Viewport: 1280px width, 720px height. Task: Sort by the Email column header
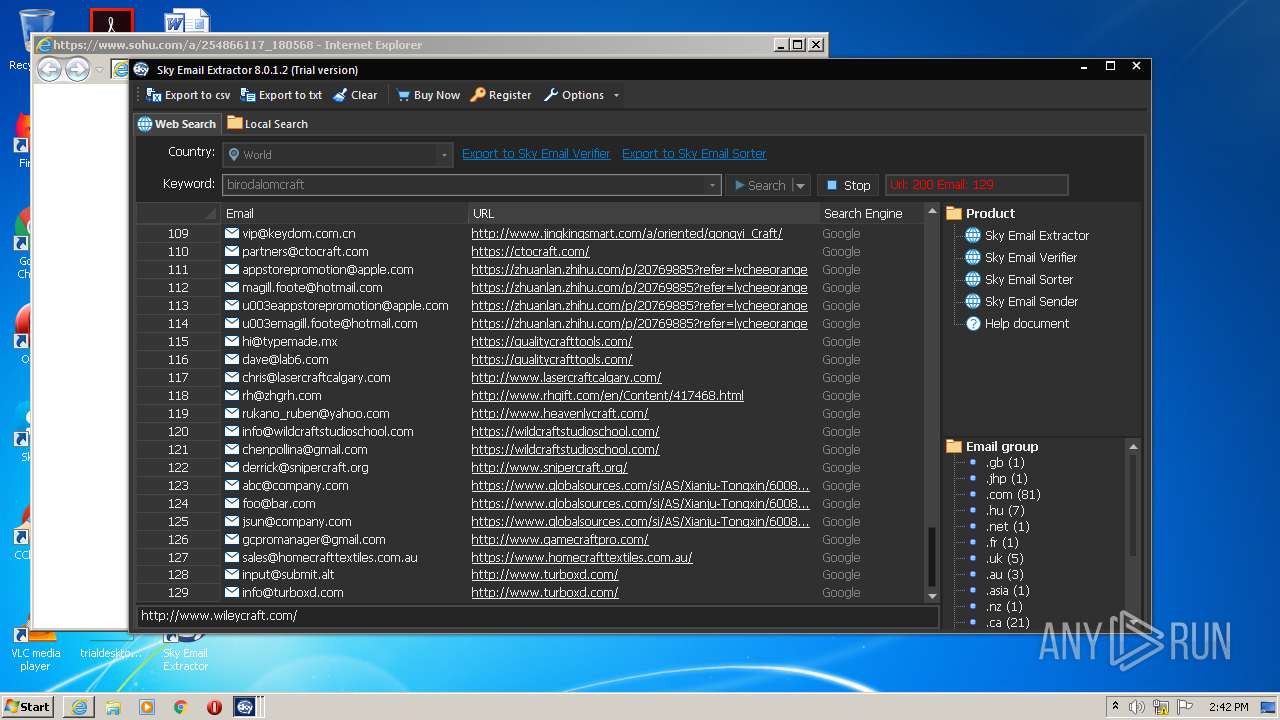coord(344,213)
